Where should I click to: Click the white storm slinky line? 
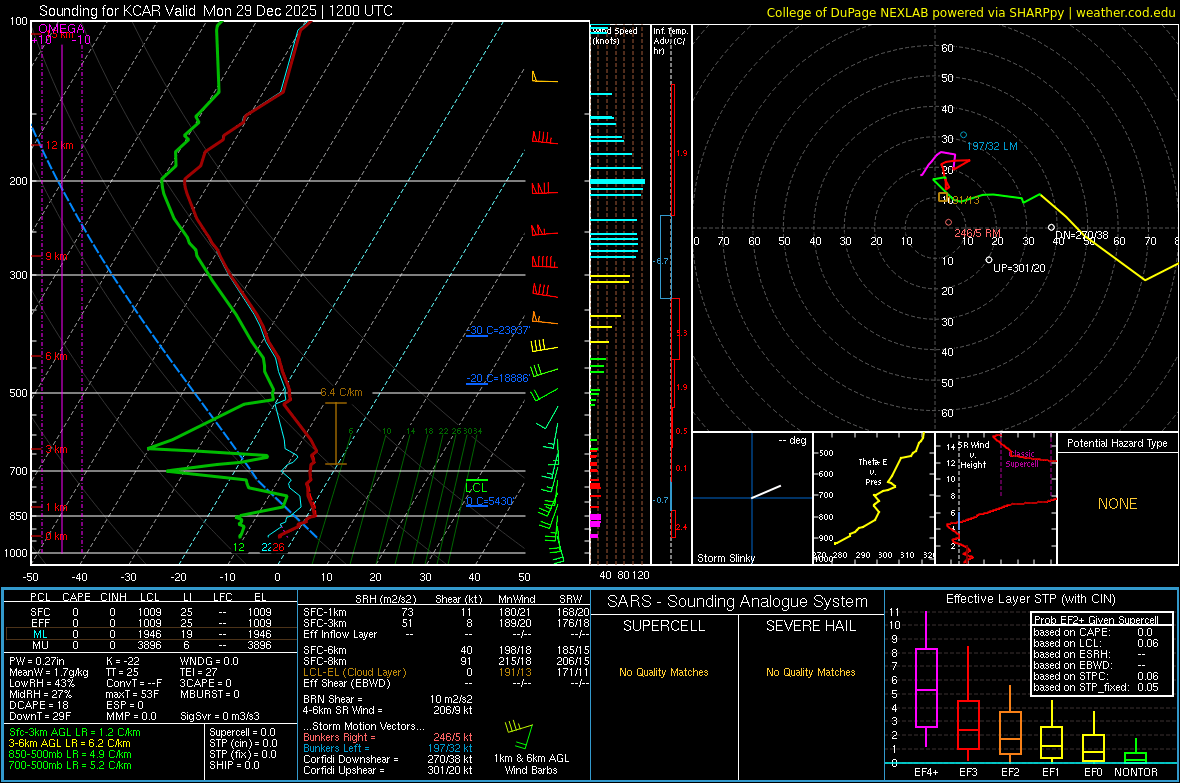(766, 492)
